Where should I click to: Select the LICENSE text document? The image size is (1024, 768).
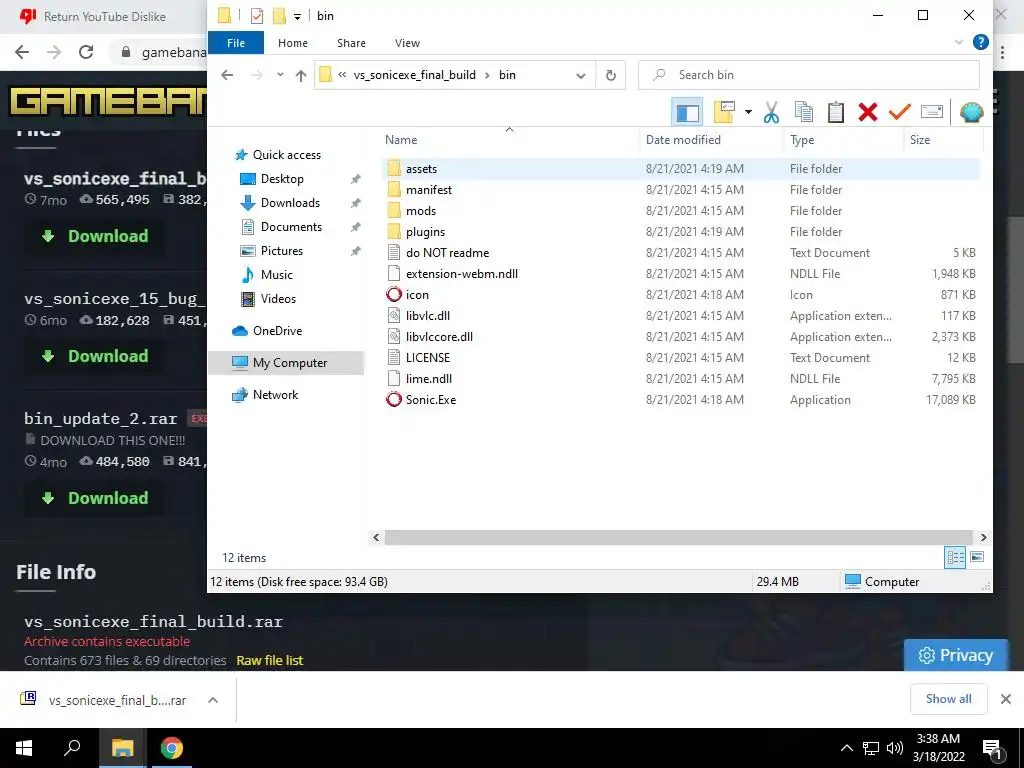(681, 357)
